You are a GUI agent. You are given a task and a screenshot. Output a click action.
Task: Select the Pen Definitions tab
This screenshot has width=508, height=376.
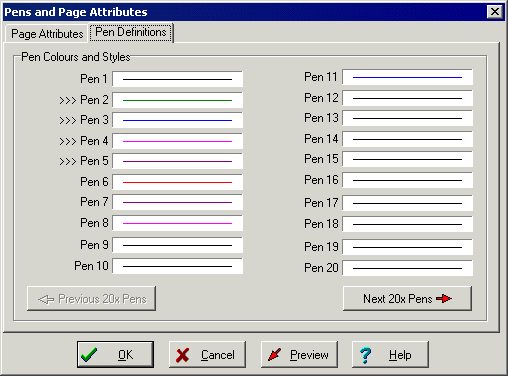point(131,32)
